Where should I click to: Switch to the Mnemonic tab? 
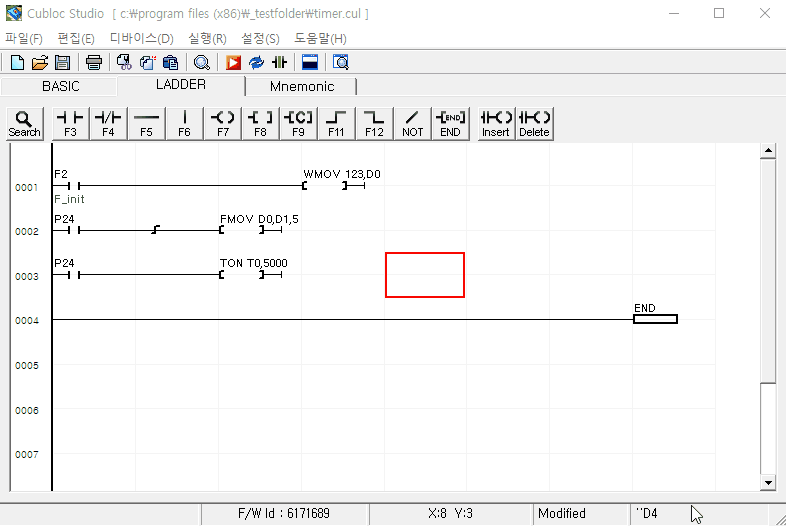coord(302,87)
